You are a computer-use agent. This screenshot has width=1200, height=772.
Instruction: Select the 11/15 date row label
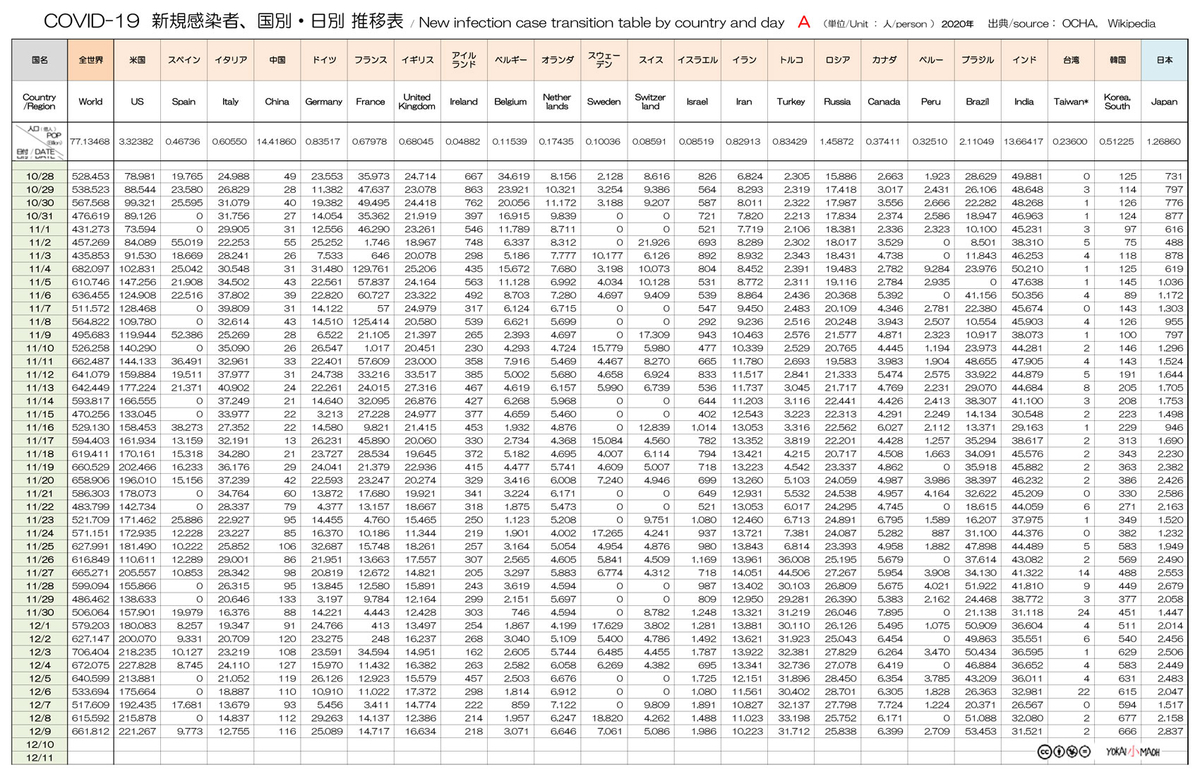coord(40,413)
